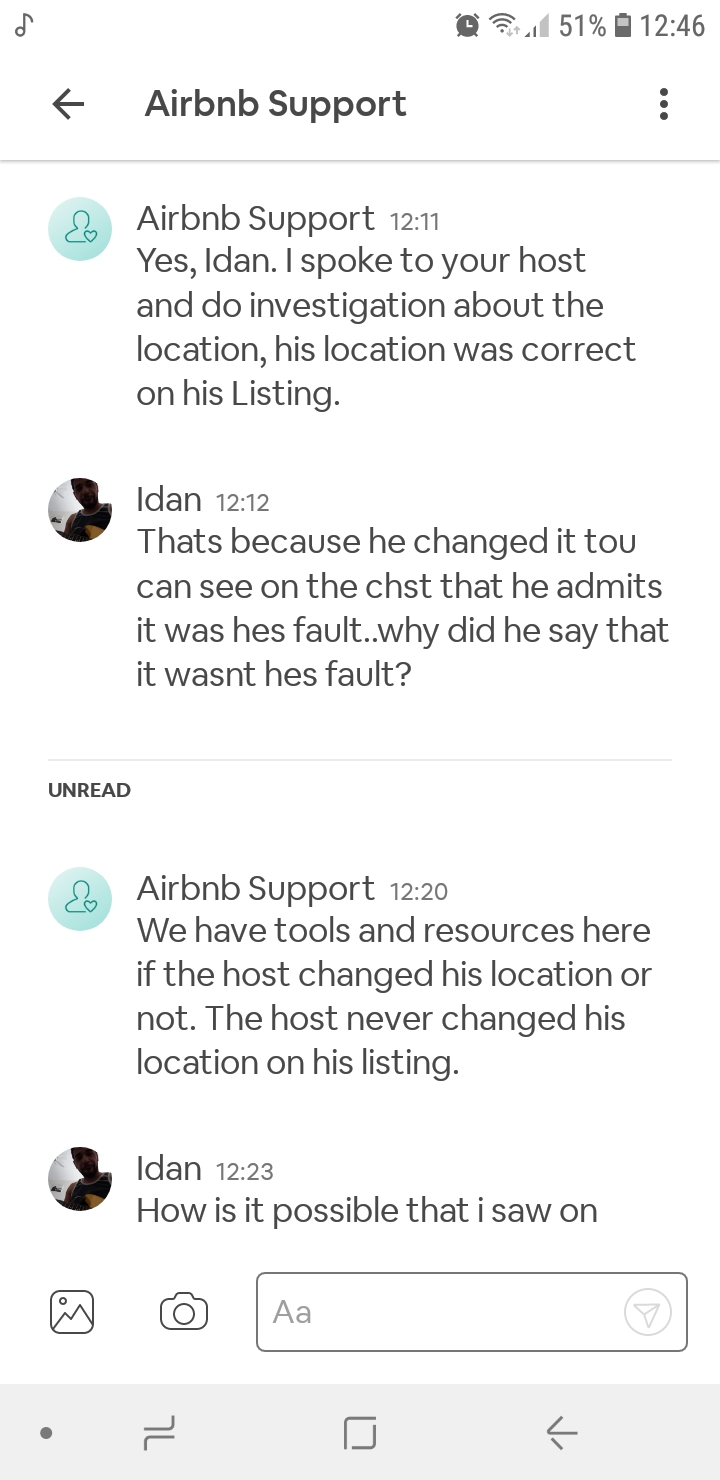This screenshot has width=720, height=1480.
Task: Tap the music note notification icon
Action: pos(25,25)
